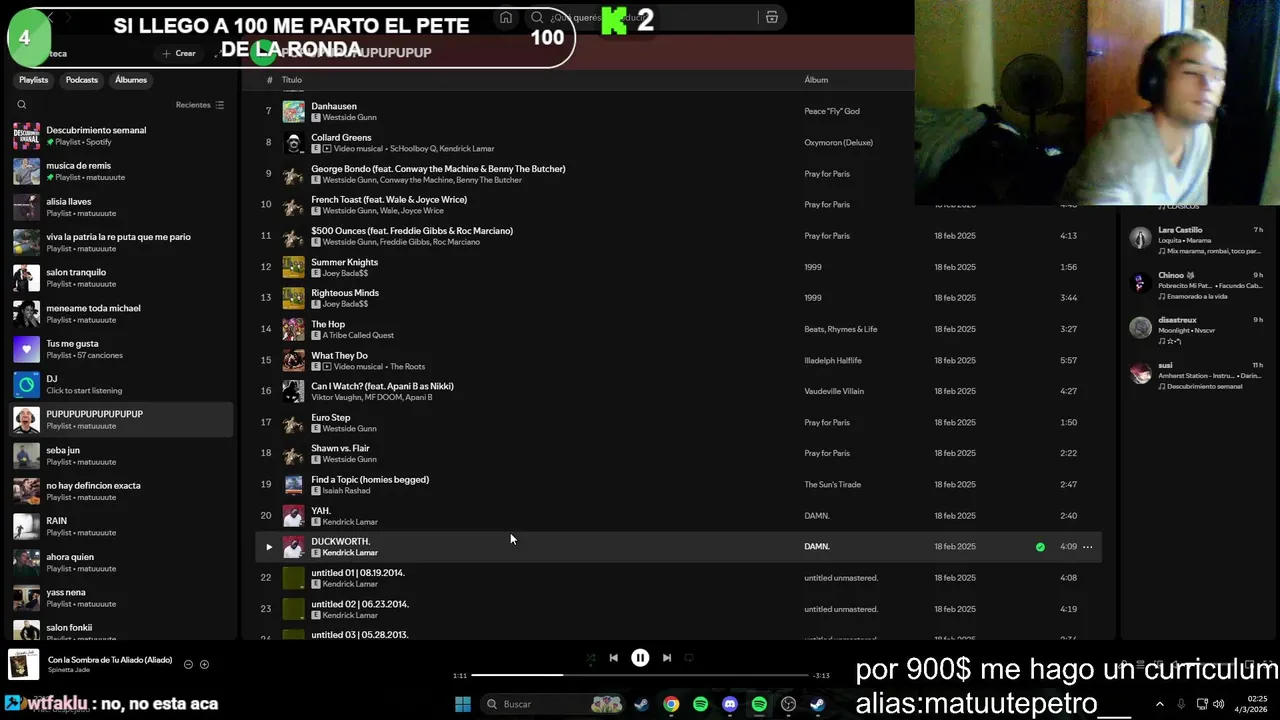Screen dimensions: 1280x720
Task: Open OBS Studio from the taskbar
Action: point(788,704)
